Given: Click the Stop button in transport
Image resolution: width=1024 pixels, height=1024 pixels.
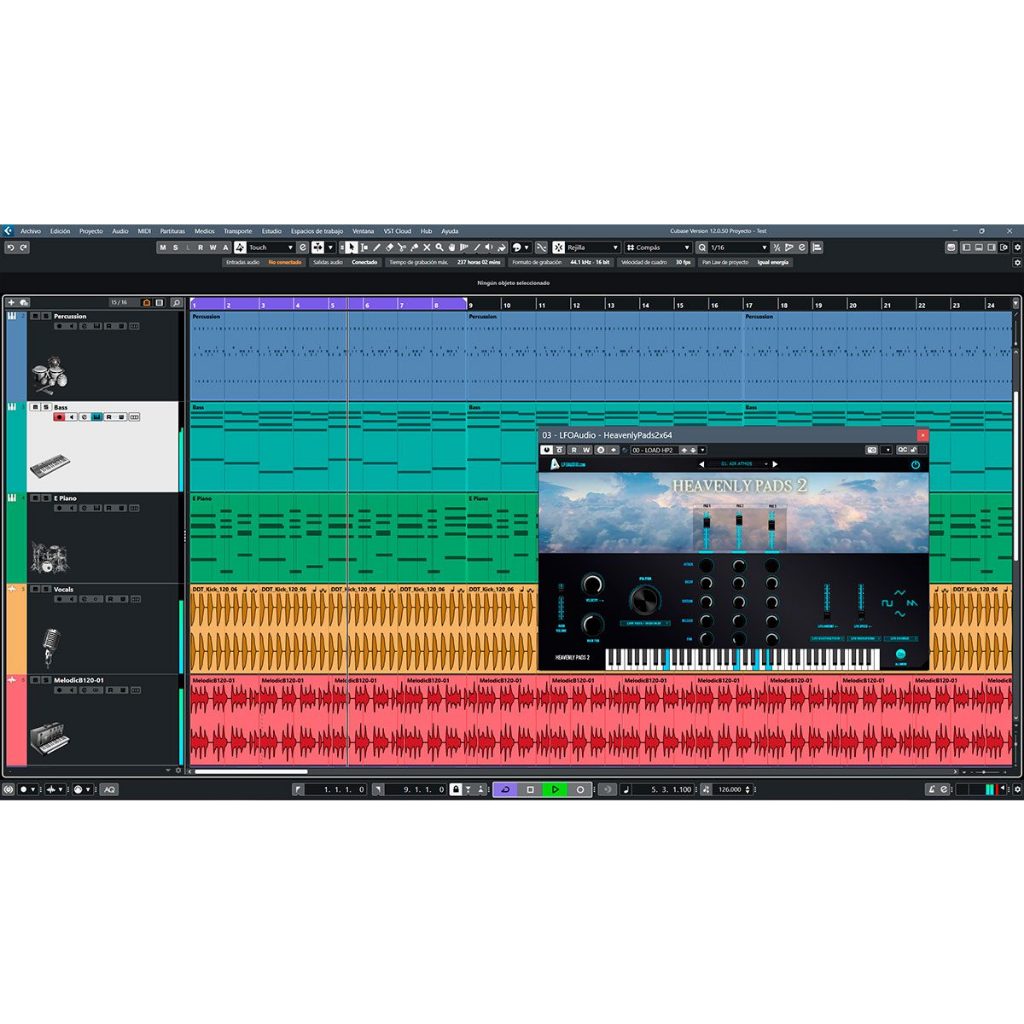Looking at the screenshot, I should [530, 790].
